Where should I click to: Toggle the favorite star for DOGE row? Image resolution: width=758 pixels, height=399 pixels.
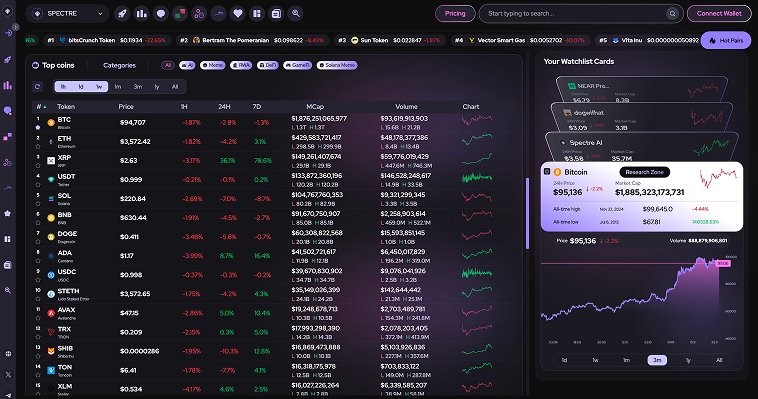(38, 241)
